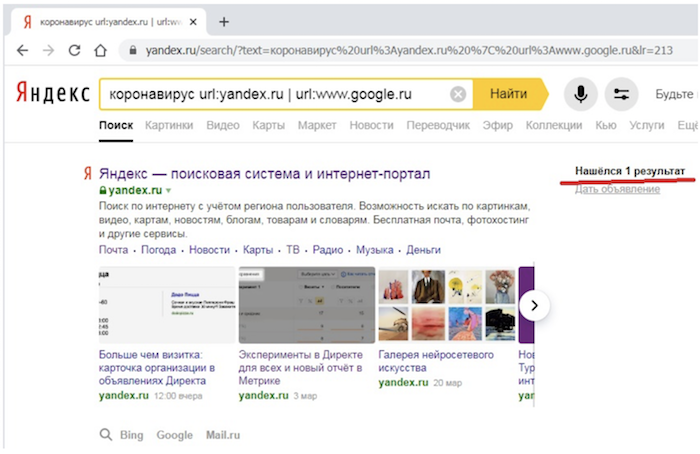
Task: Click the Yandex favicon beside the result title
Action: pos(88,173)
